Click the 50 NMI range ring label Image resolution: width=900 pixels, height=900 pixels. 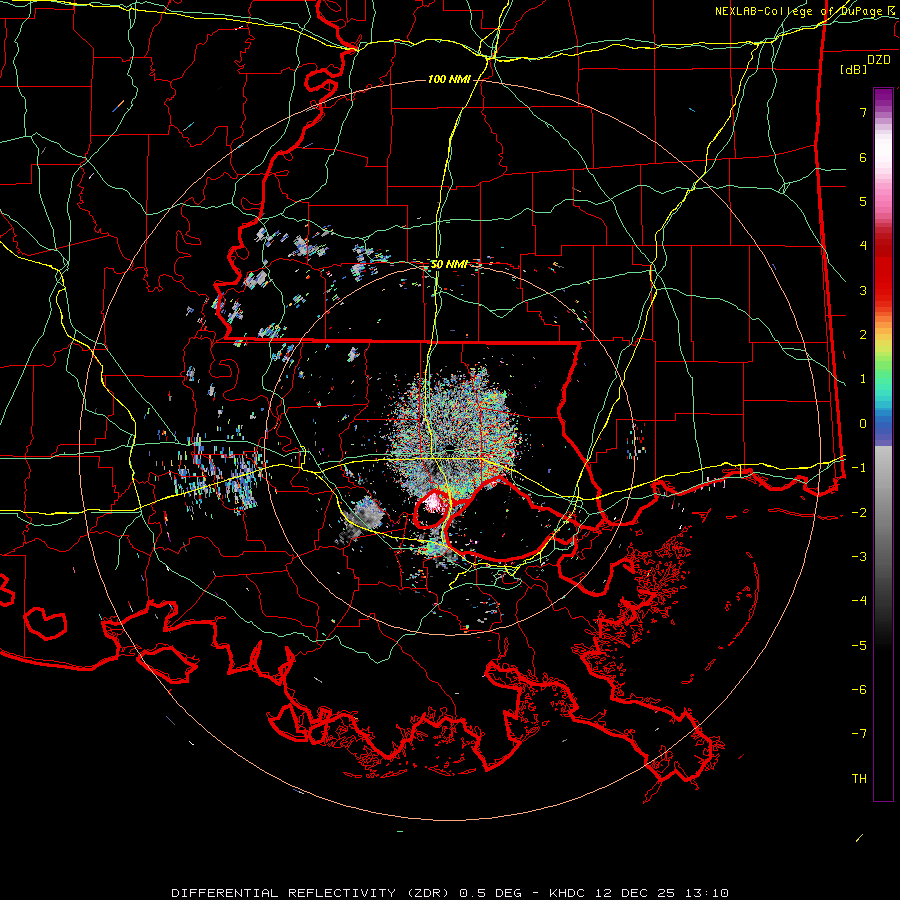(x=449, y=264)
